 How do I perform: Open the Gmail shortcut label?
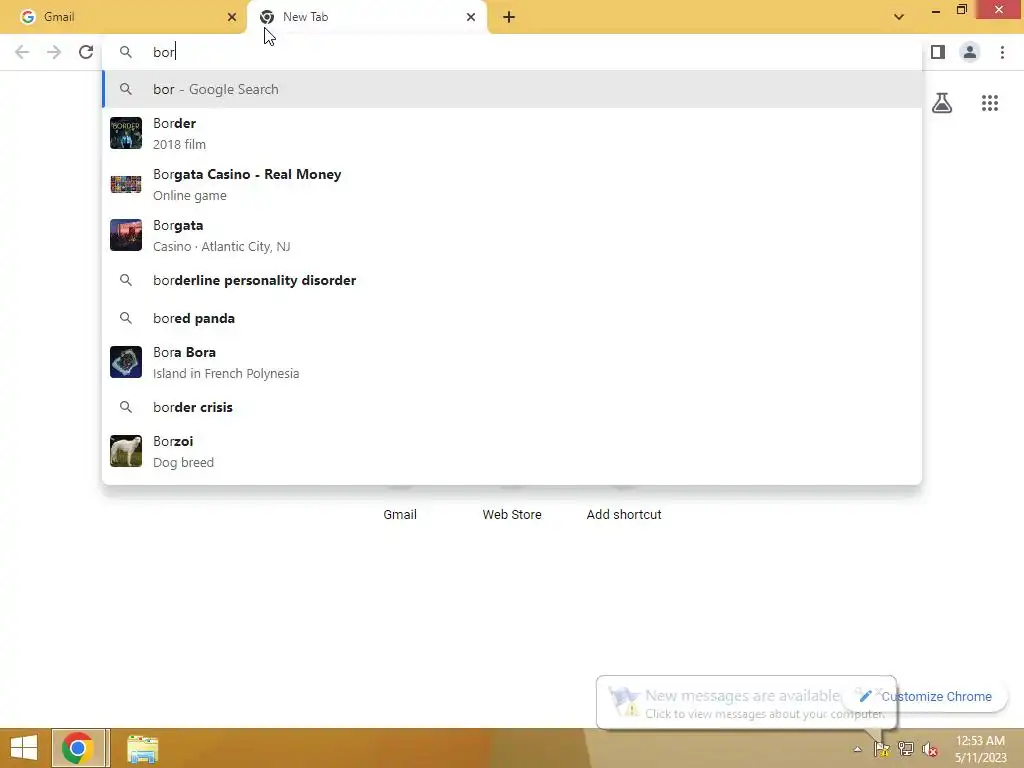[x=400, y=515]
